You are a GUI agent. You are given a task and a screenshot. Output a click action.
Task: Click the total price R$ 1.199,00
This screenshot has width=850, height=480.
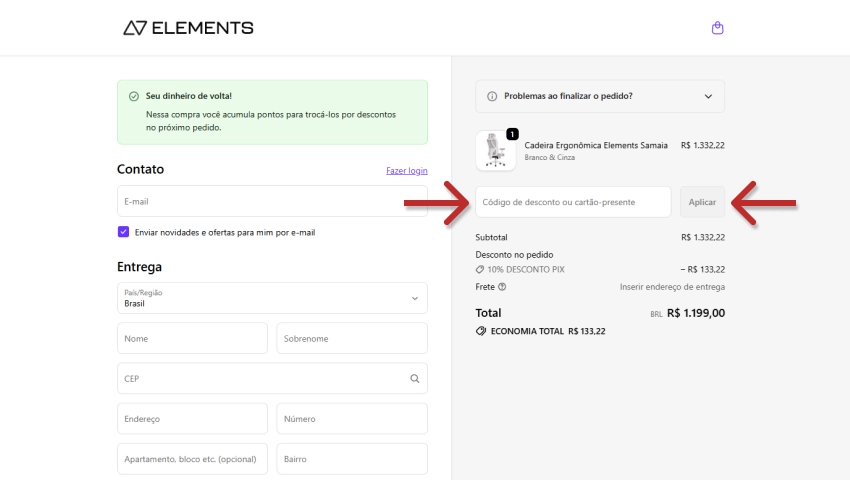(696, 313)
